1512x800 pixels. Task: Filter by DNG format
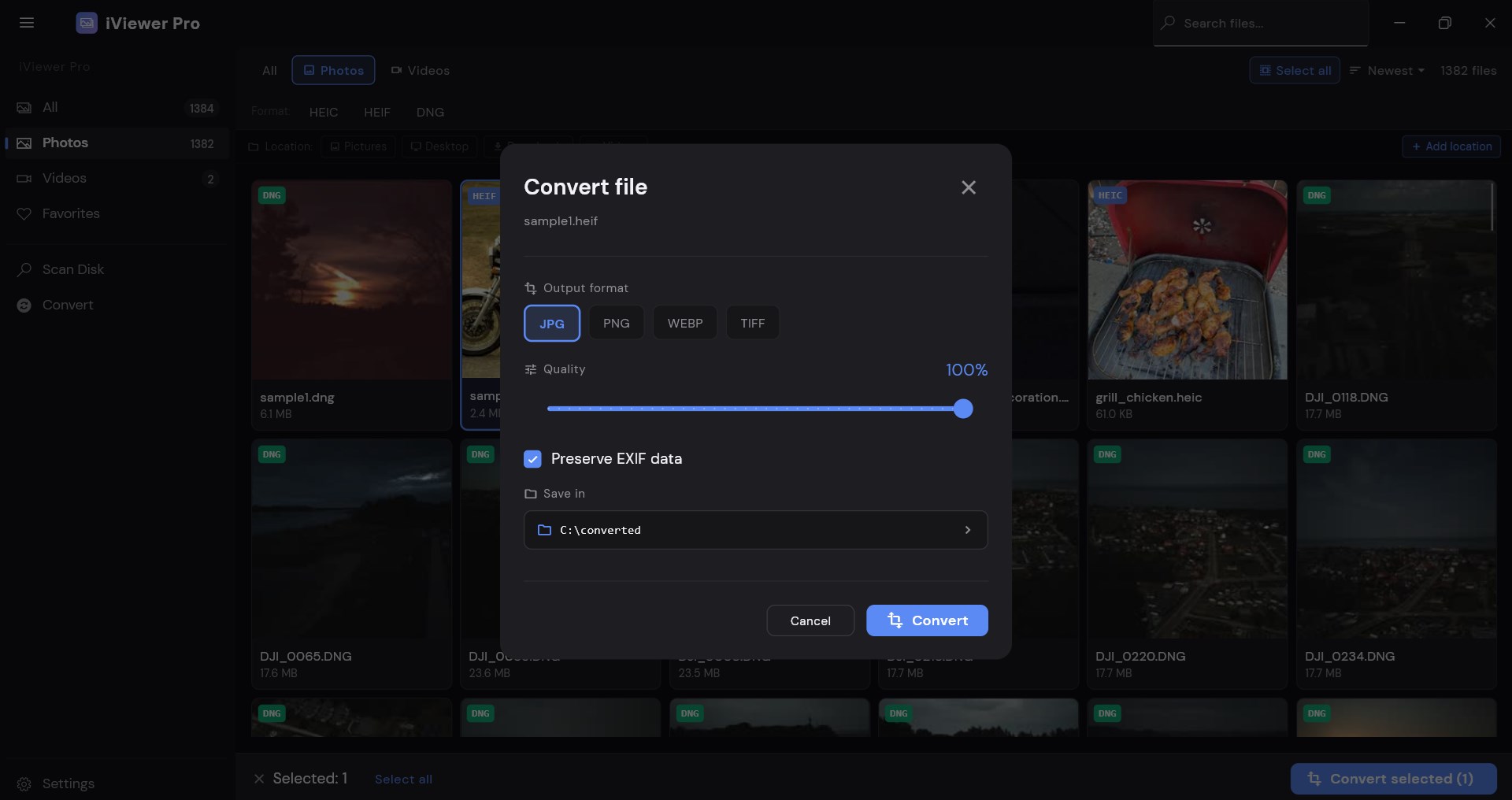(x=430, y=112)
